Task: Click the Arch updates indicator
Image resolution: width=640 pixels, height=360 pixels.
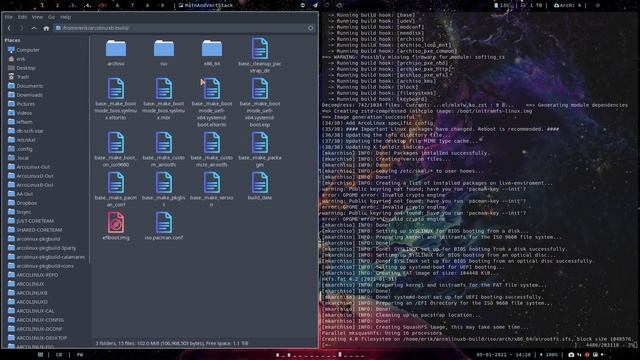Action: (567, 5)
